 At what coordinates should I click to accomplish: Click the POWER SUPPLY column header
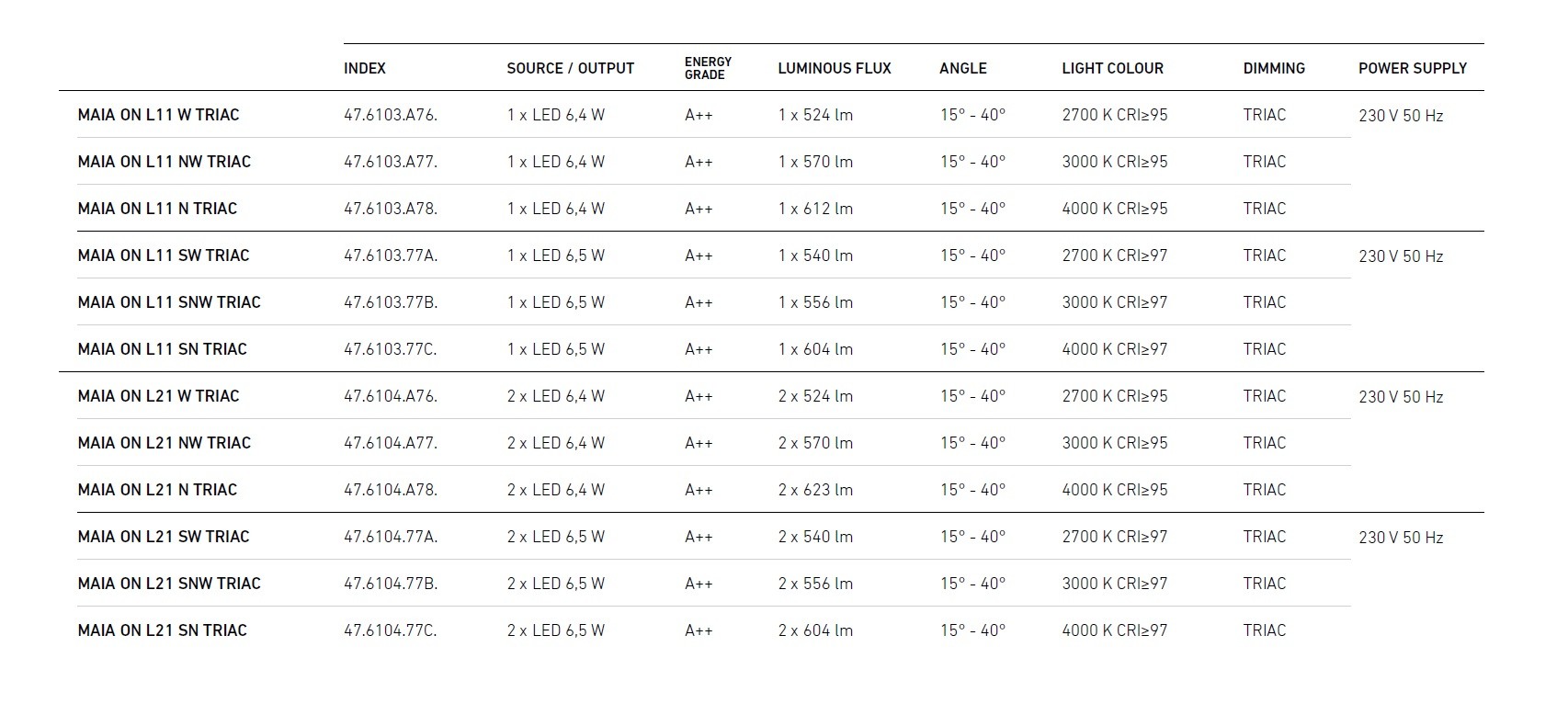point(1412,68)
